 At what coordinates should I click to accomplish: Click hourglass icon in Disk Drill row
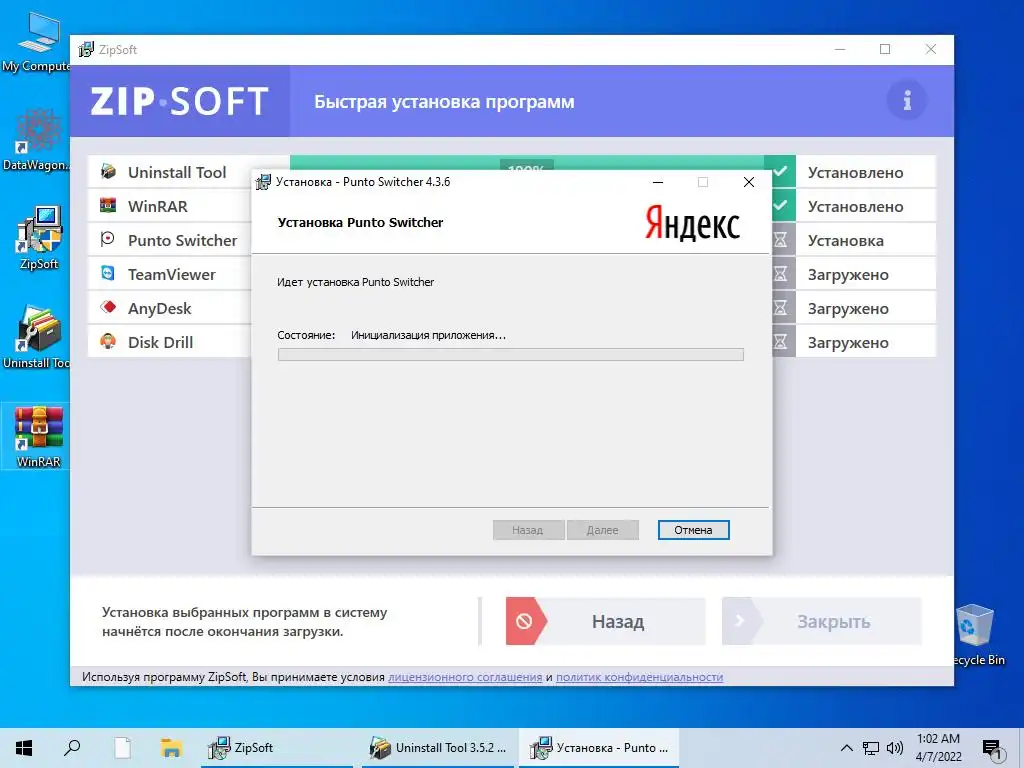[781, 342]
